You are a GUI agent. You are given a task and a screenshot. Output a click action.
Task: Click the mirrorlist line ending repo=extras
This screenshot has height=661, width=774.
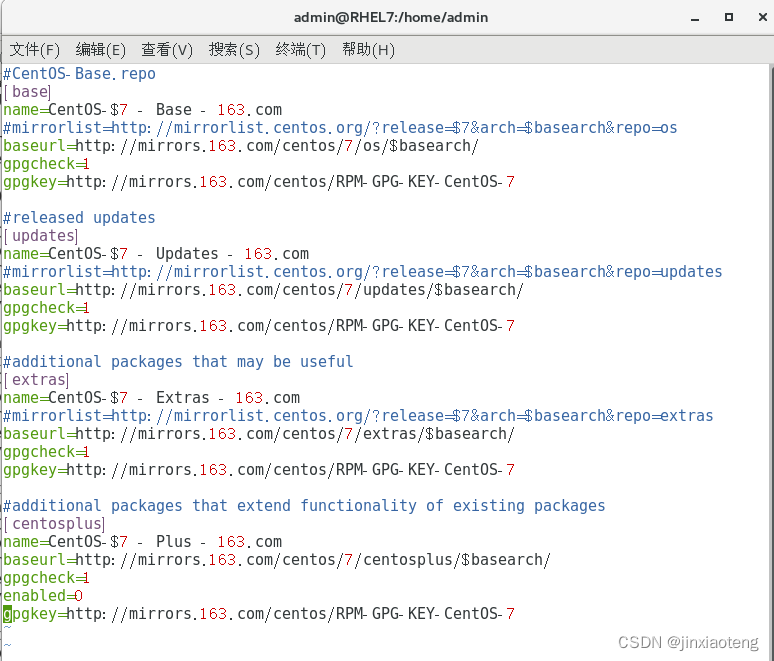(358, 416)
